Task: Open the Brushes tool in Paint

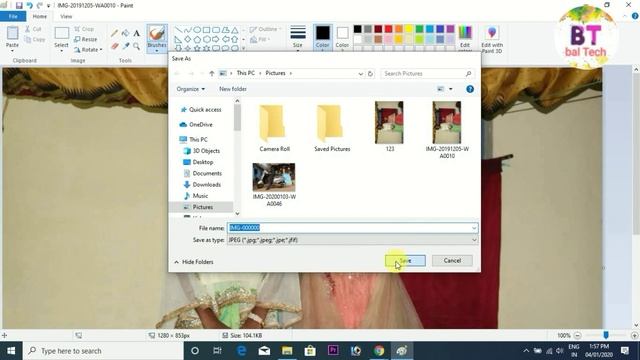Action: click(x=157, y=38)
